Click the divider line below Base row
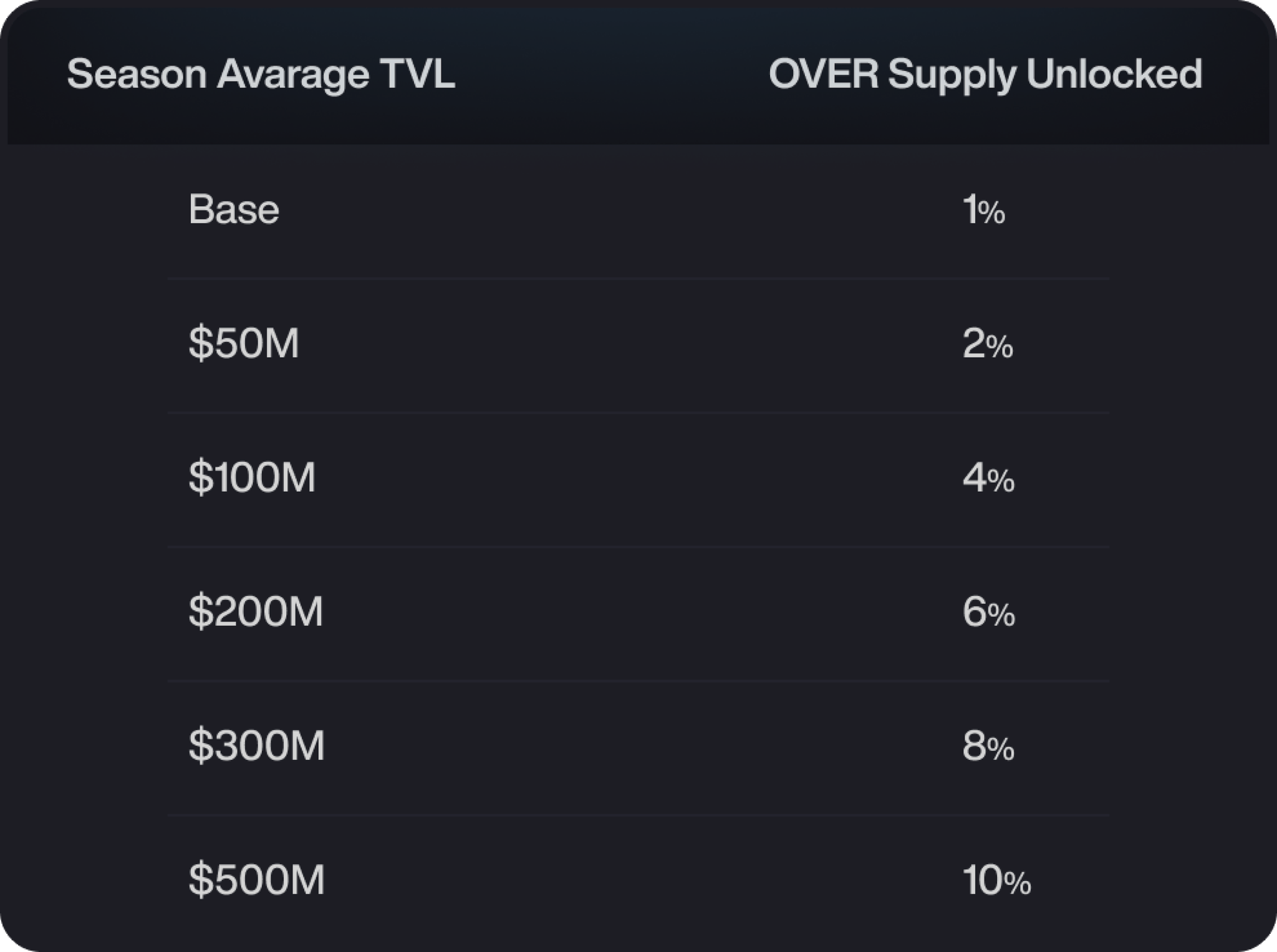Image resolution: width=1277 pixels, height=952 pixels. 638,278
